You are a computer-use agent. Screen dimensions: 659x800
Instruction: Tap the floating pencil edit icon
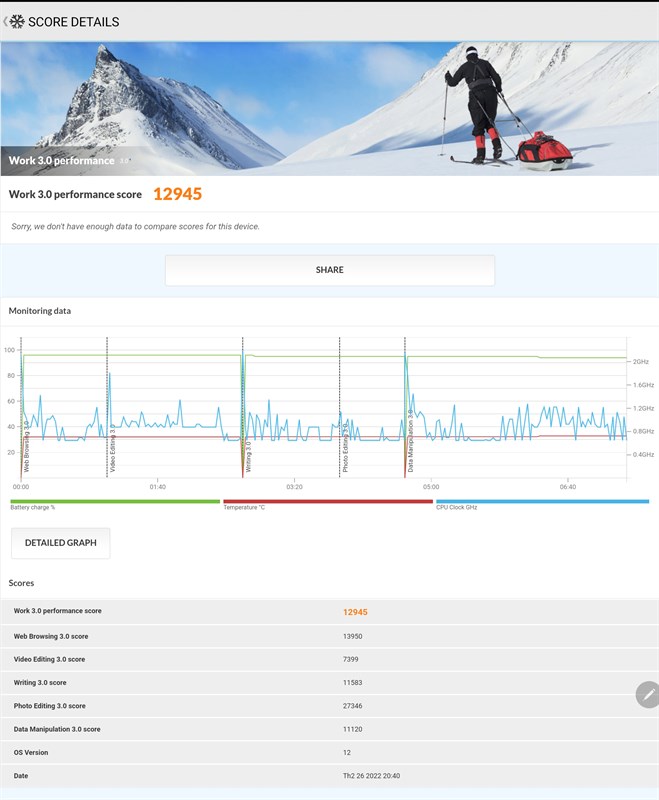tap(648, 694)
